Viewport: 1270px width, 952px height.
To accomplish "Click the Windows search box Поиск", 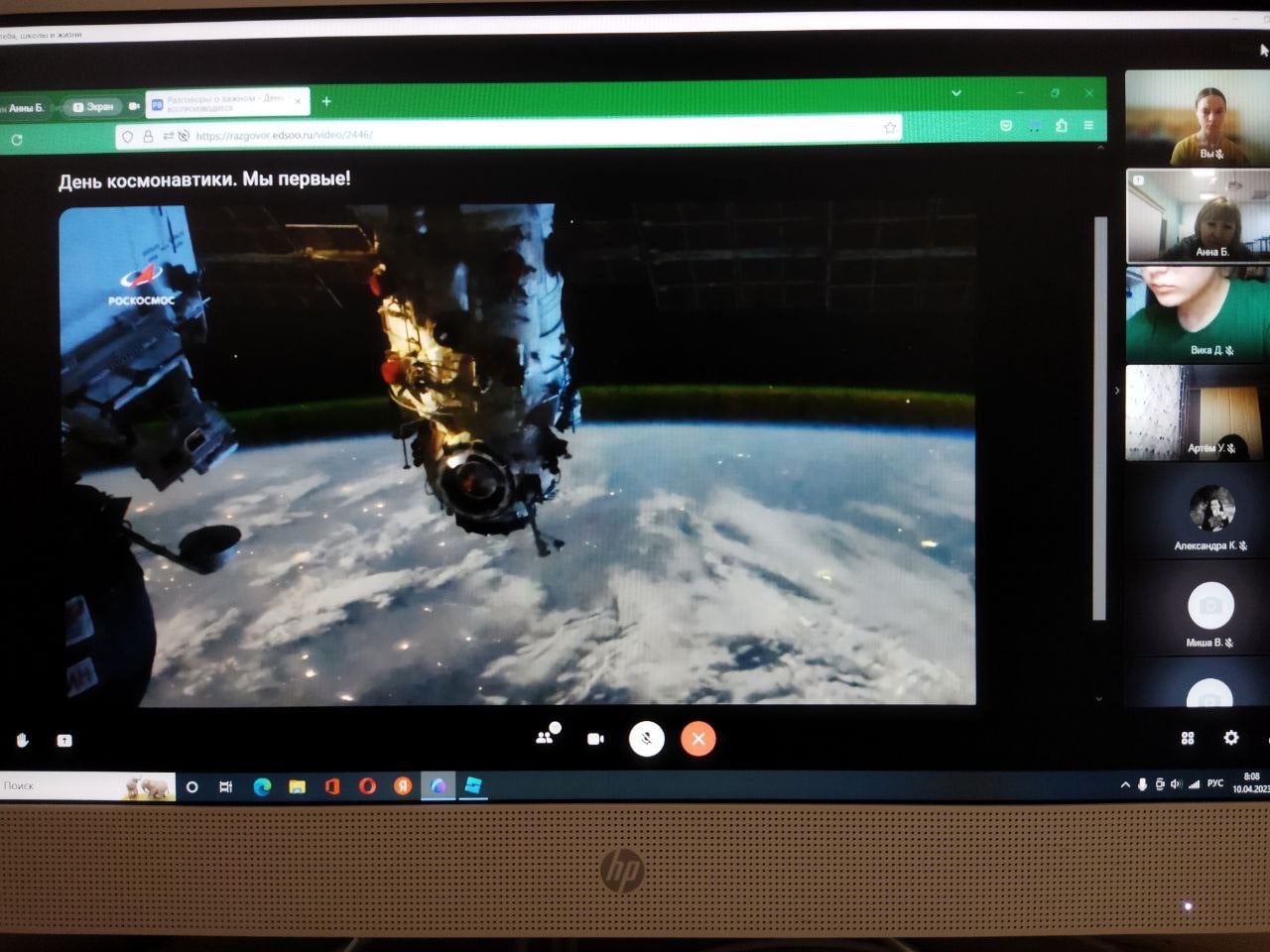I will click(x=87, y=785).
